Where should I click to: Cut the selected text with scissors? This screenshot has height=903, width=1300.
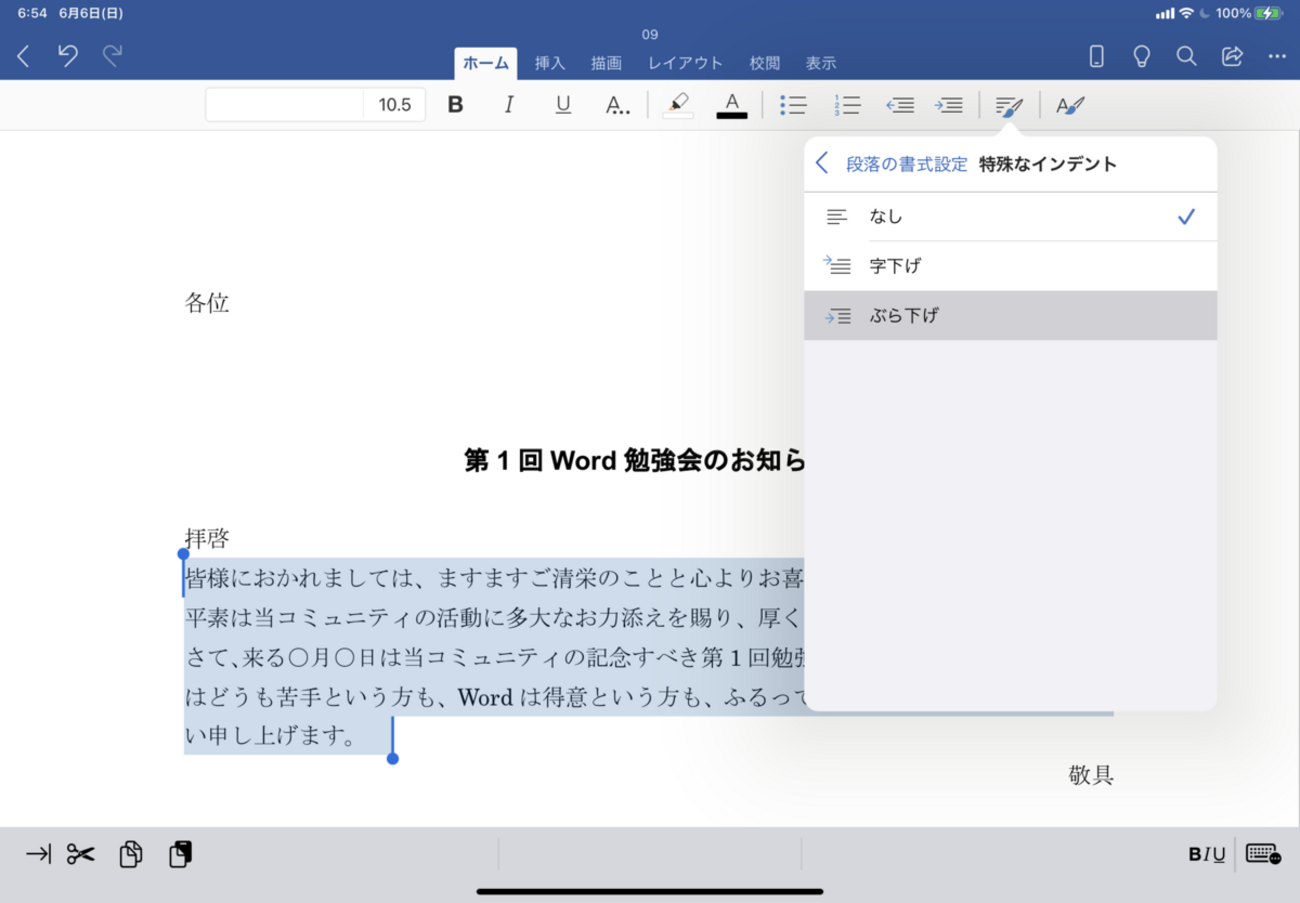click(x=81, y=854)
